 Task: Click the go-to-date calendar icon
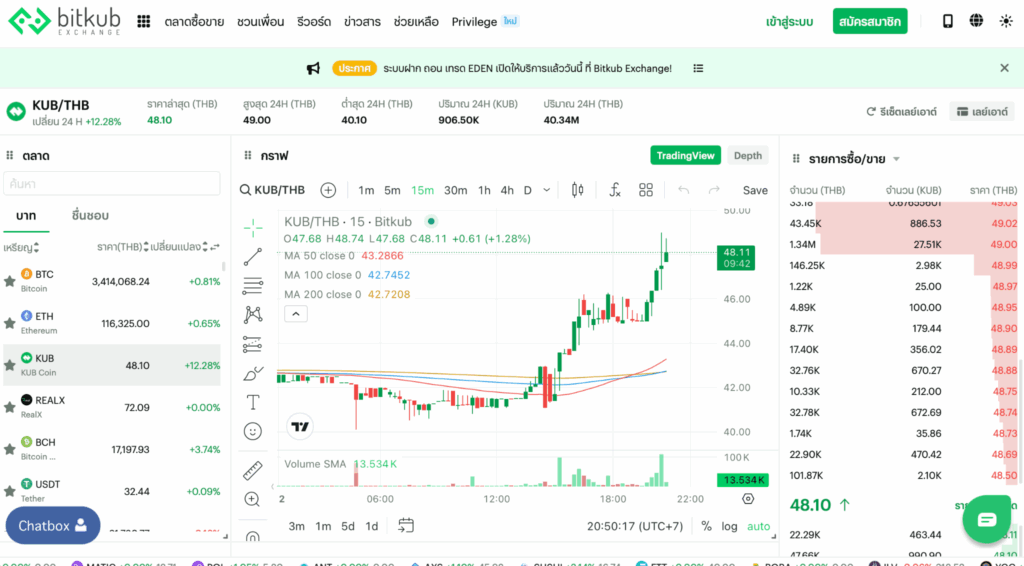406,526
